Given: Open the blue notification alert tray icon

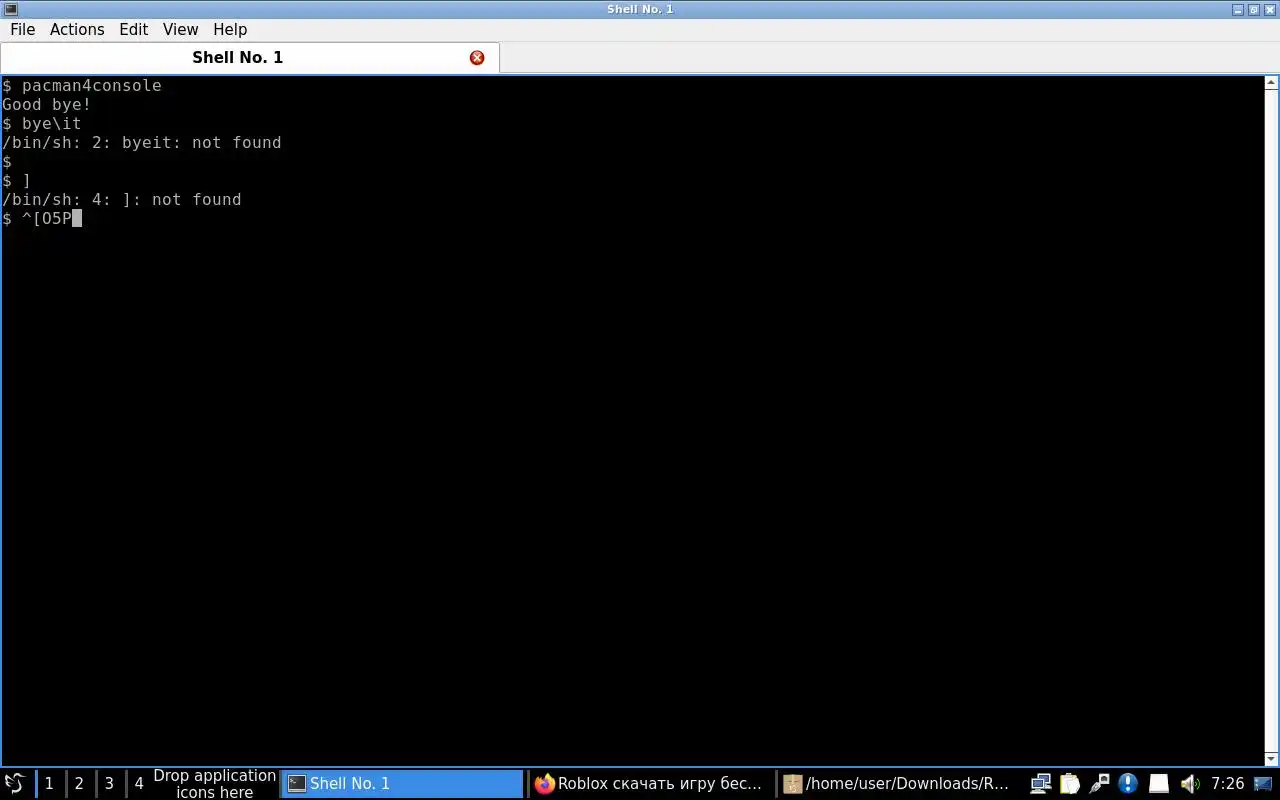Looking at the screenshot, I should click(1128, 784).
